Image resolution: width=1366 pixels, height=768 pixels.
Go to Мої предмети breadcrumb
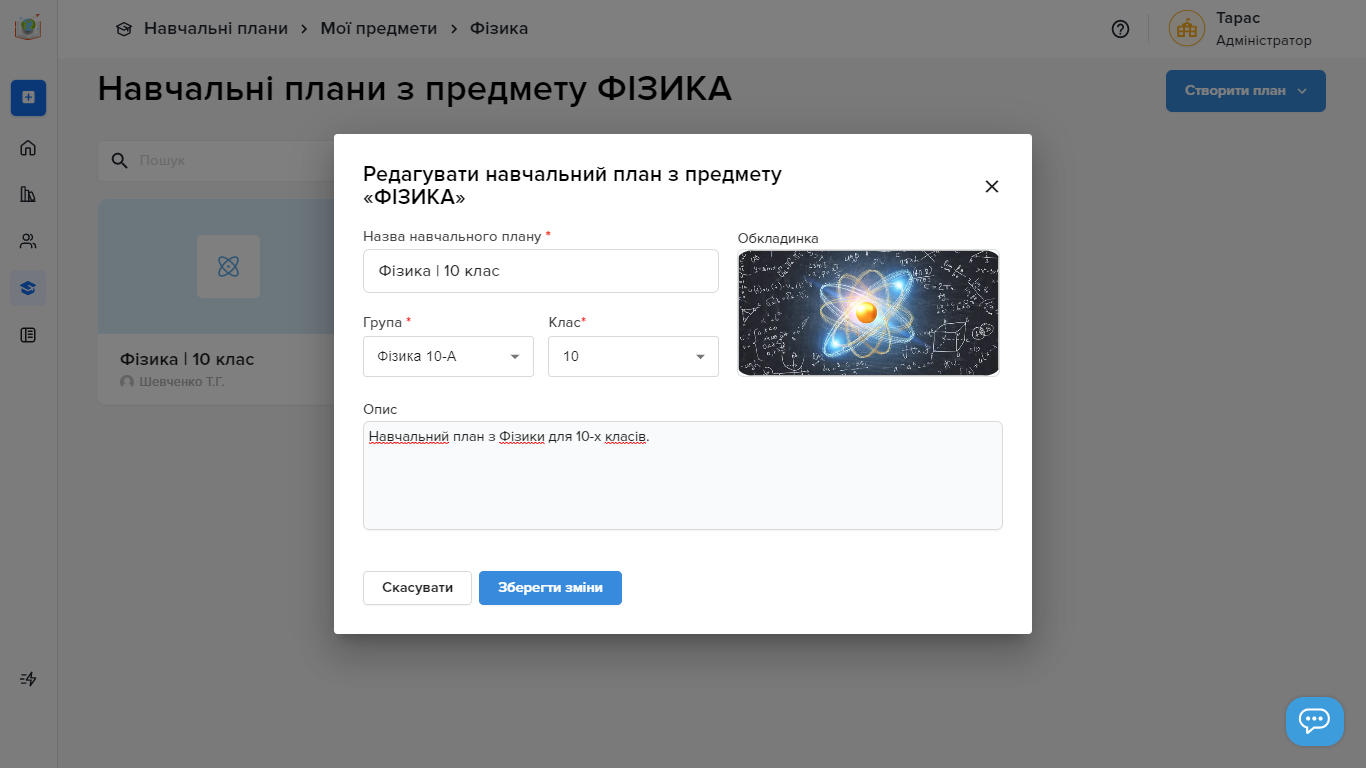(x=379, y=29)
